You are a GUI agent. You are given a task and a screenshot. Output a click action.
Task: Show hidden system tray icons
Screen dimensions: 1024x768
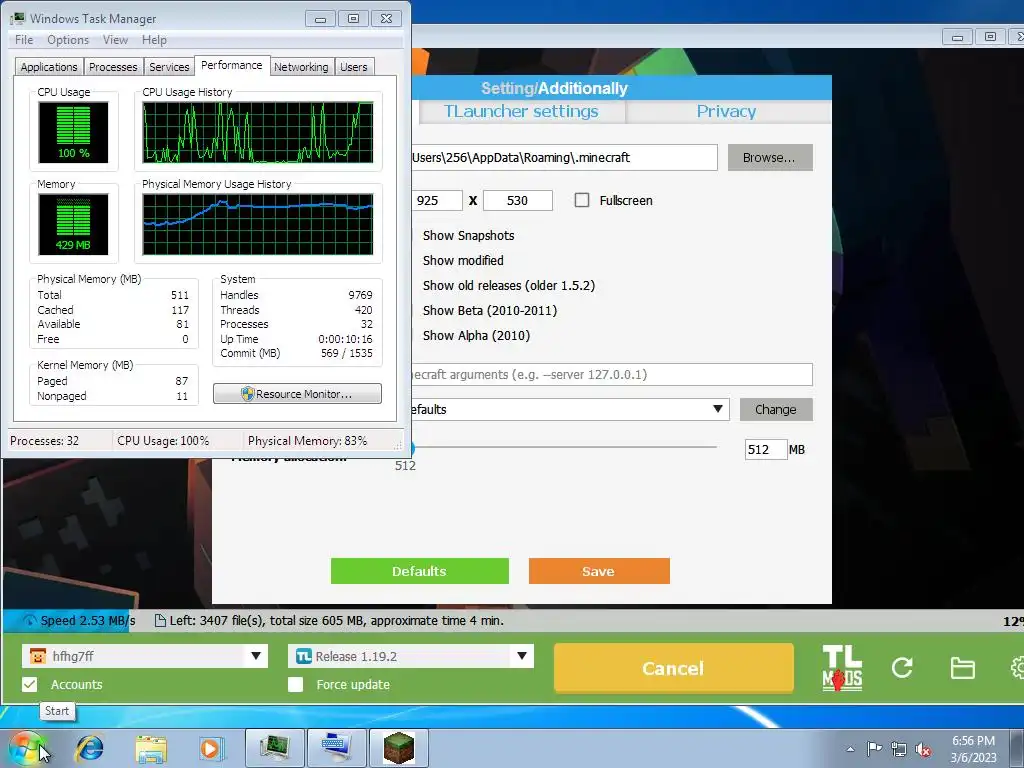point(850,749)
